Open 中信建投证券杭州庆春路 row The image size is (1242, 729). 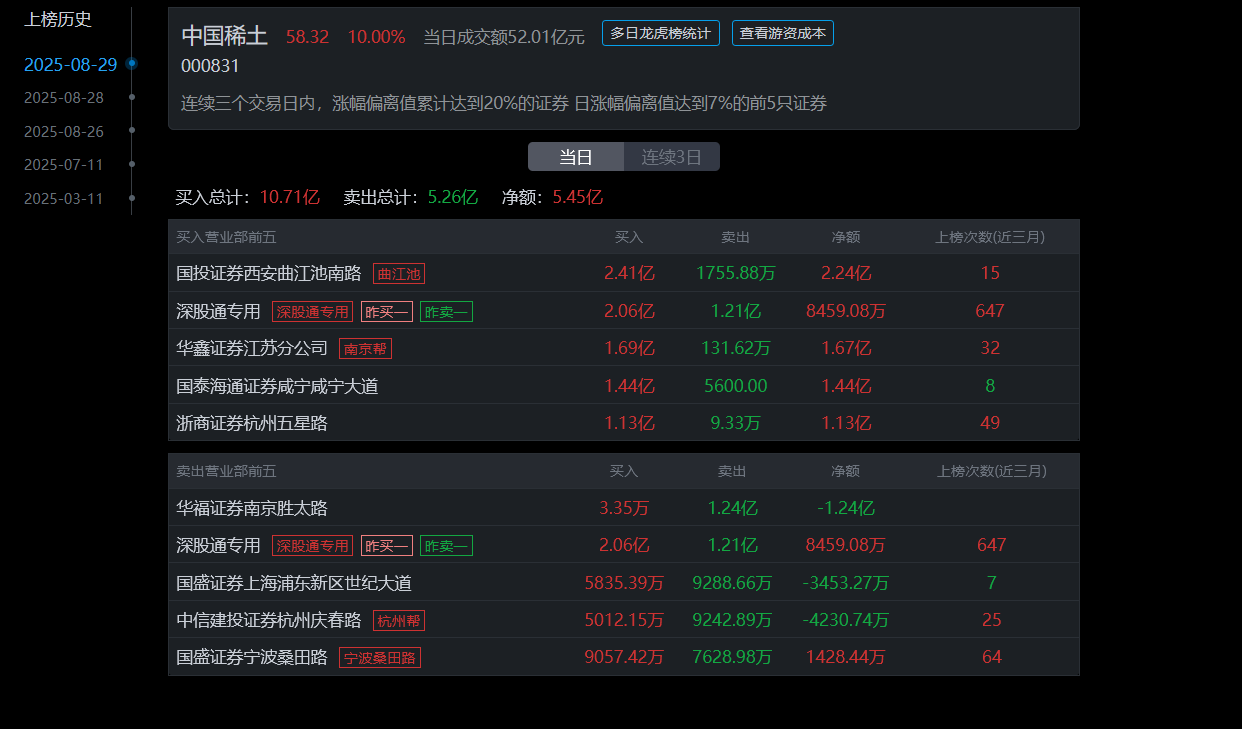[624, 620]
